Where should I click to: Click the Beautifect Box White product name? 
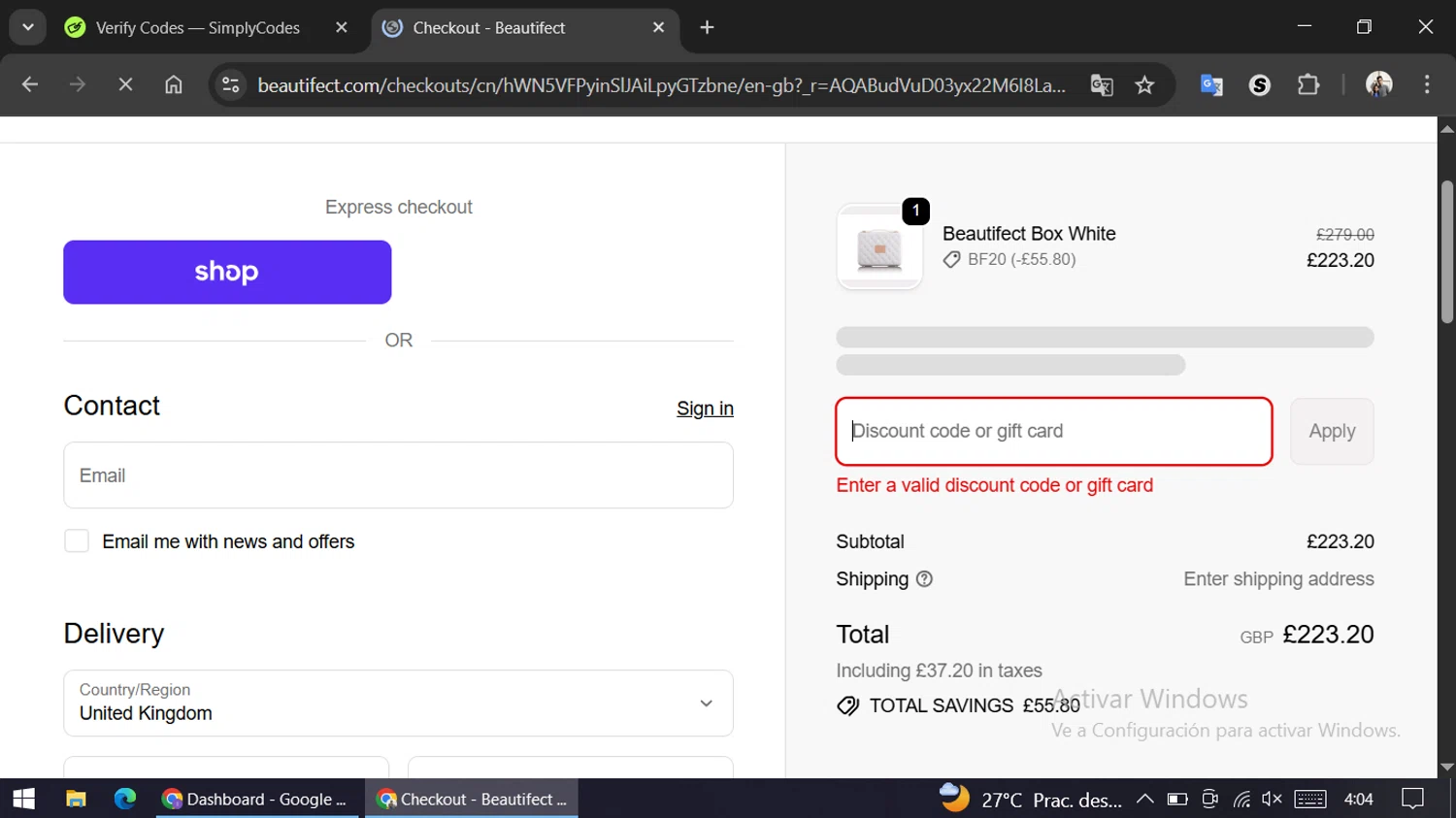tap(1029, 234)
